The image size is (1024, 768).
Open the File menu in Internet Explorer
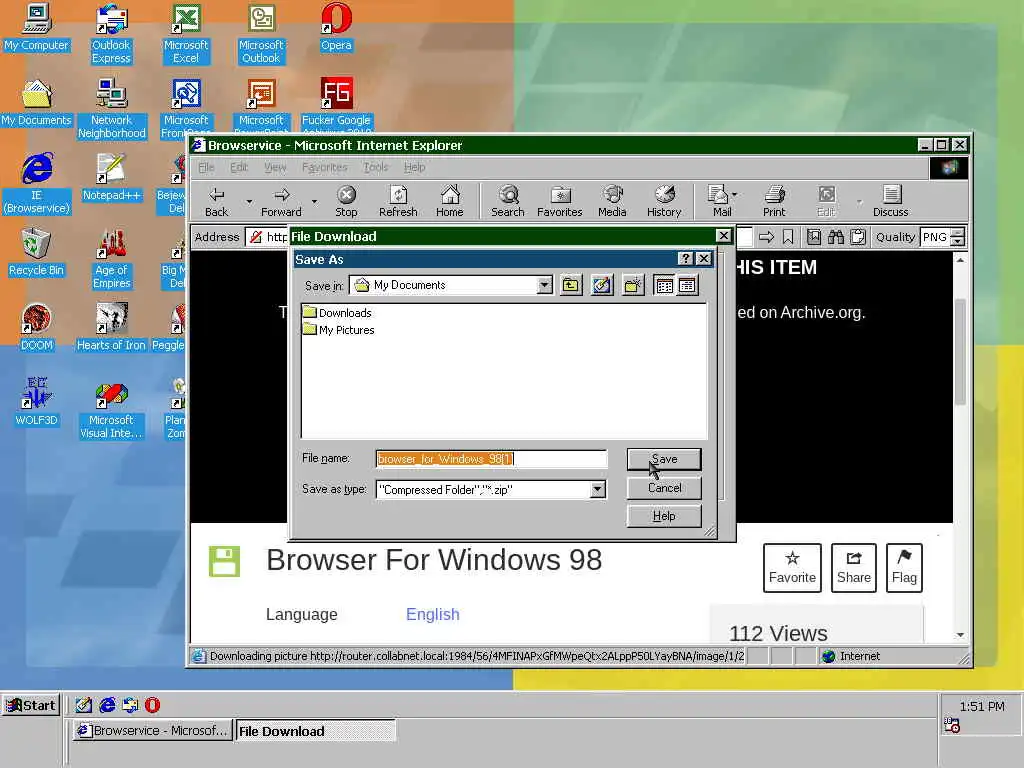click(206, 167)
